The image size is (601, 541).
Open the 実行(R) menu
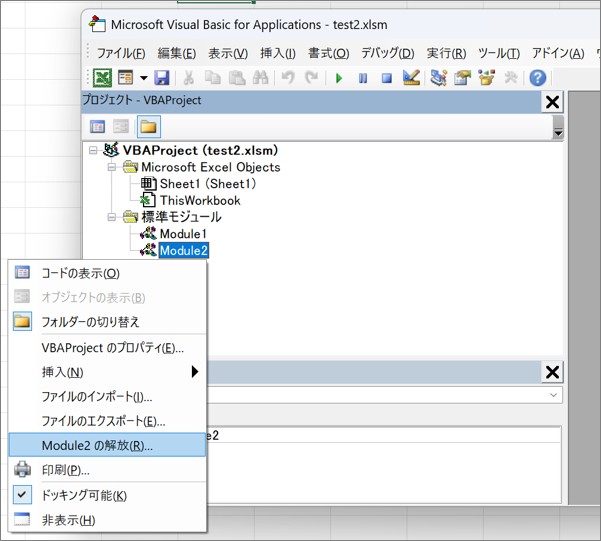(x=447, y=53)
